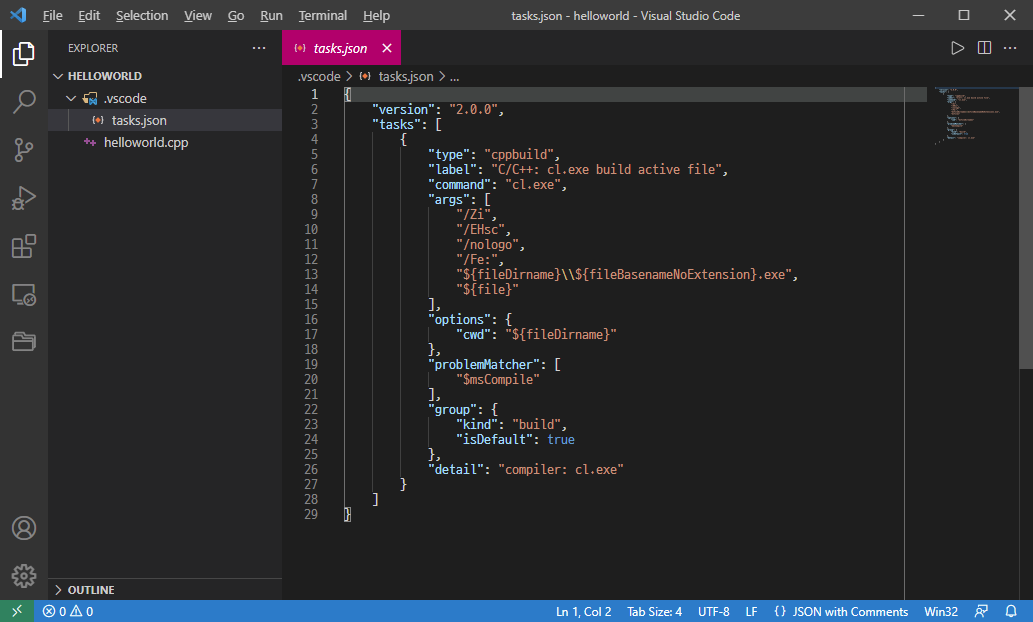Viewport: 1033px width, 622px height.
Task: Click the "${file}" argument on line 14
Action: click(x=488, y=289)
